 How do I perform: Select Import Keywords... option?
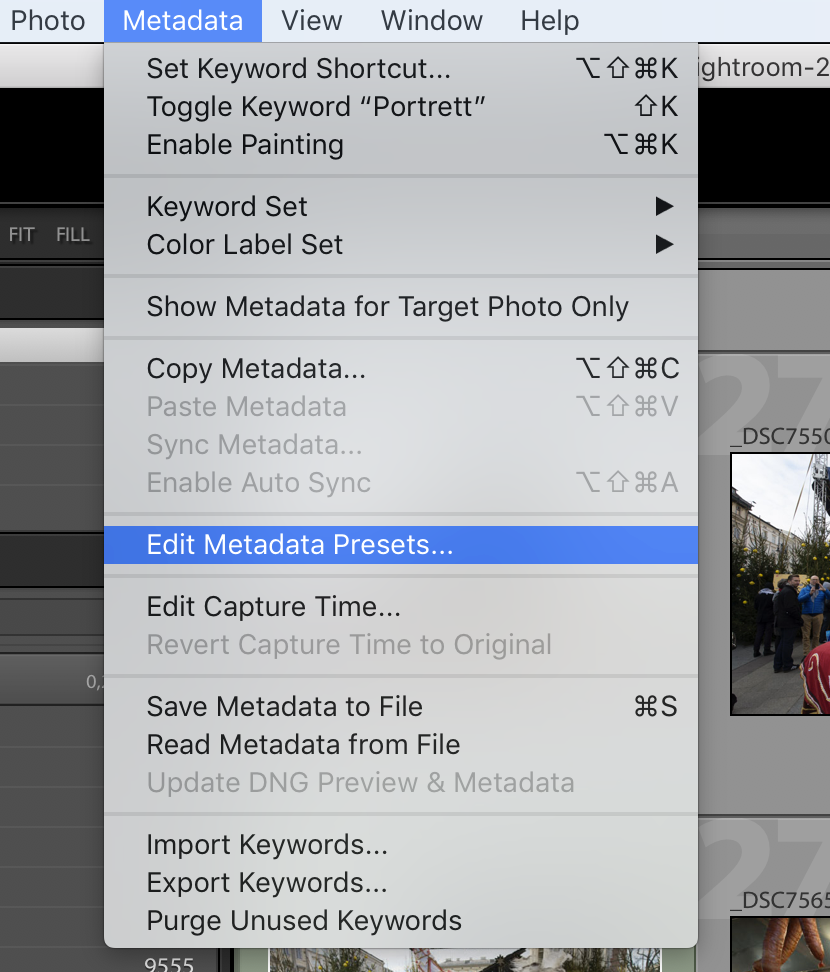coord(266,844)
